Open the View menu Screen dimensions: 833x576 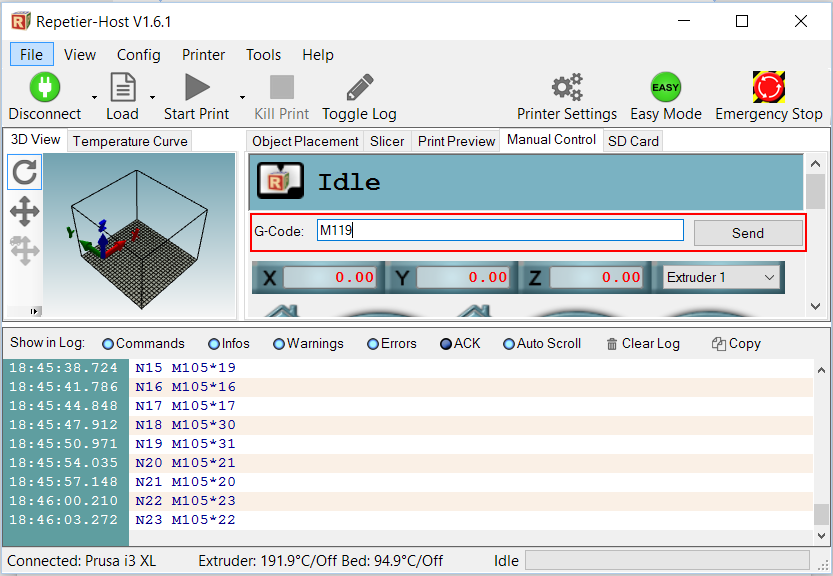click(x=80, y=54)
